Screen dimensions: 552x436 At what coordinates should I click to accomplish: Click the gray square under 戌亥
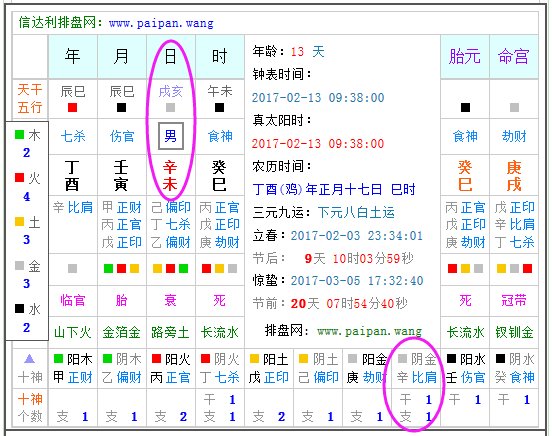click(x=170, y=107)
